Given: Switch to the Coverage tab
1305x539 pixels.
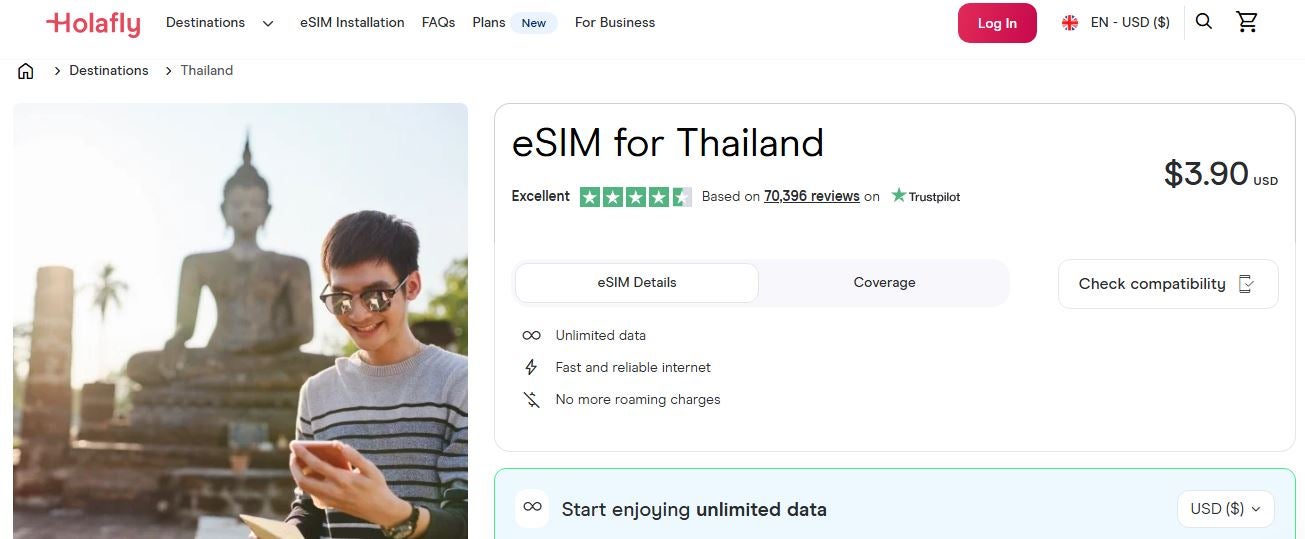Looking at the screenshot, I should pos(884,283).
